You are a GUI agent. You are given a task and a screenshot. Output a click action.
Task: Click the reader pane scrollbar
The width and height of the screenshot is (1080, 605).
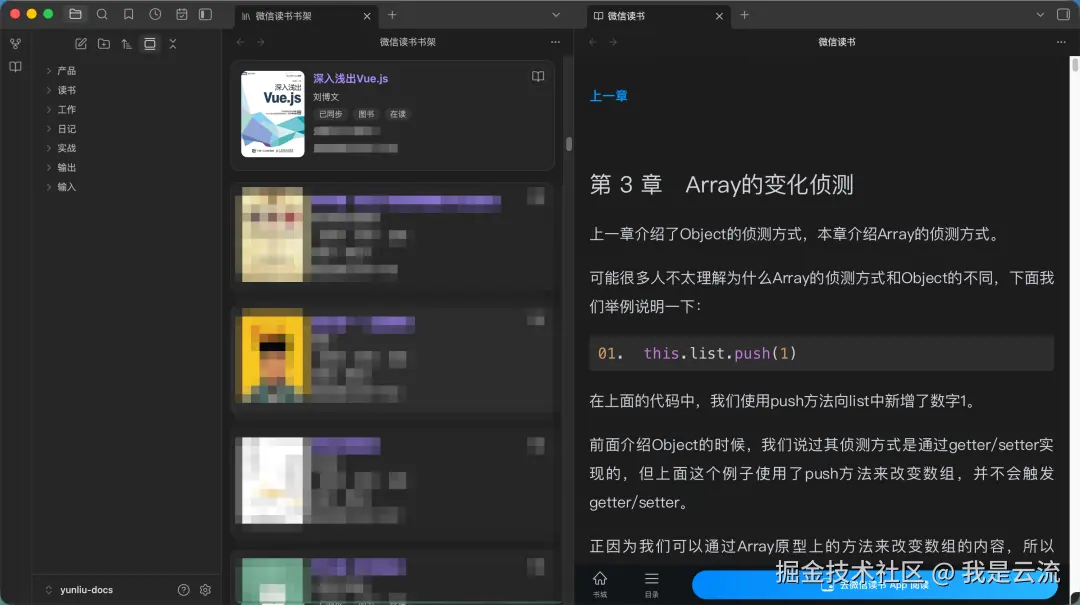1075,65
